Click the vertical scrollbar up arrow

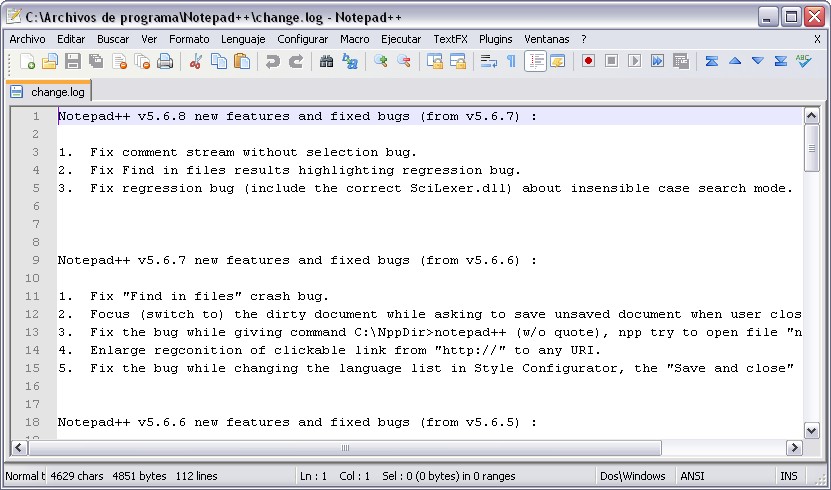tap(811, 115)
